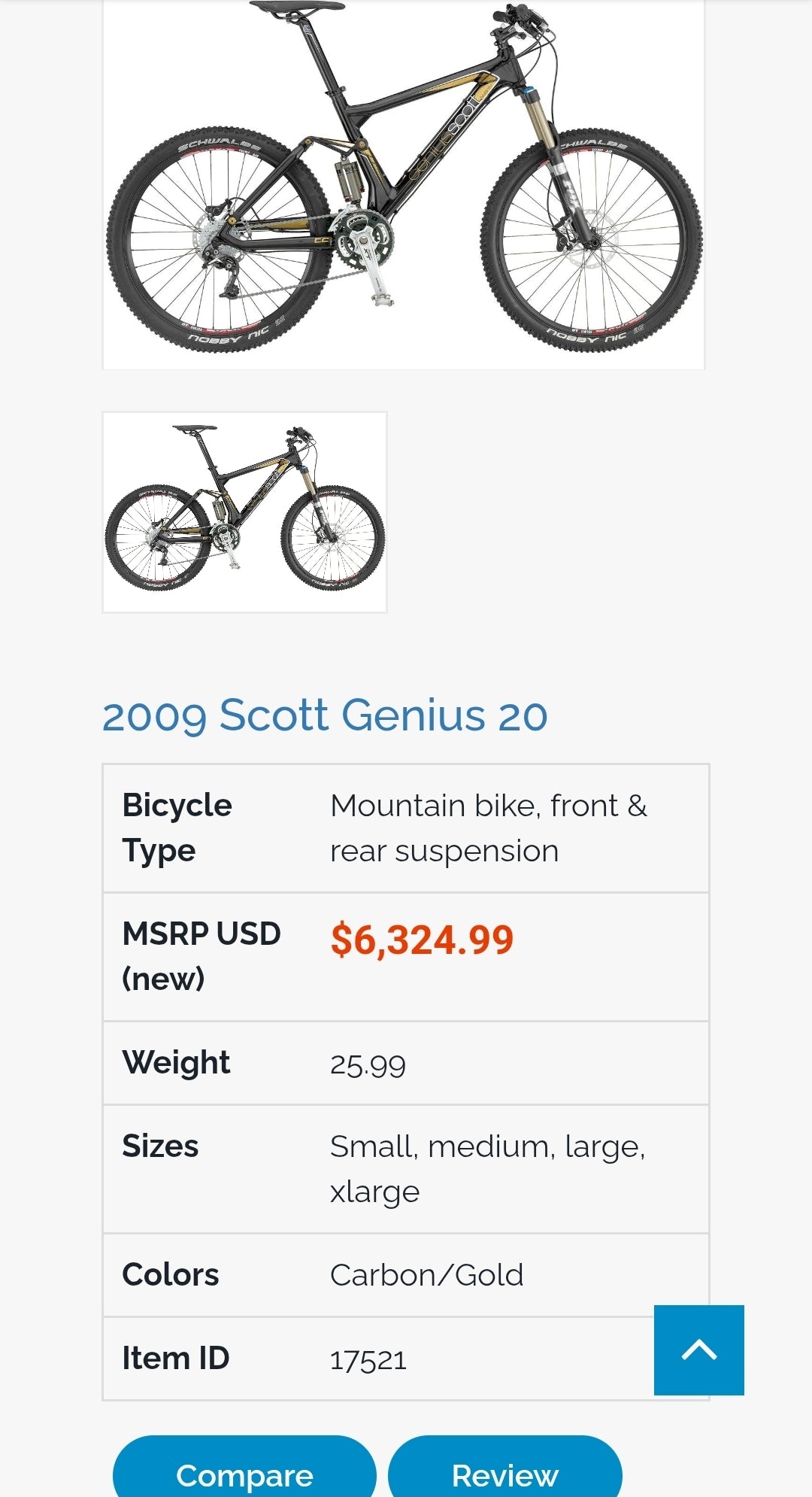812x1497 pixels.
Task: Select the MSRP USD (new) label
Action: click(x=201, y=955)
